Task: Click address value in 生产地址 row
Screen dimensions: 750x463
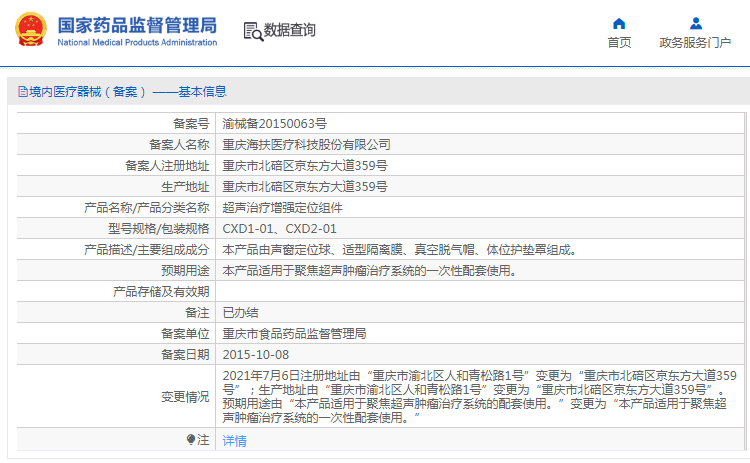Action: (305, 187)
